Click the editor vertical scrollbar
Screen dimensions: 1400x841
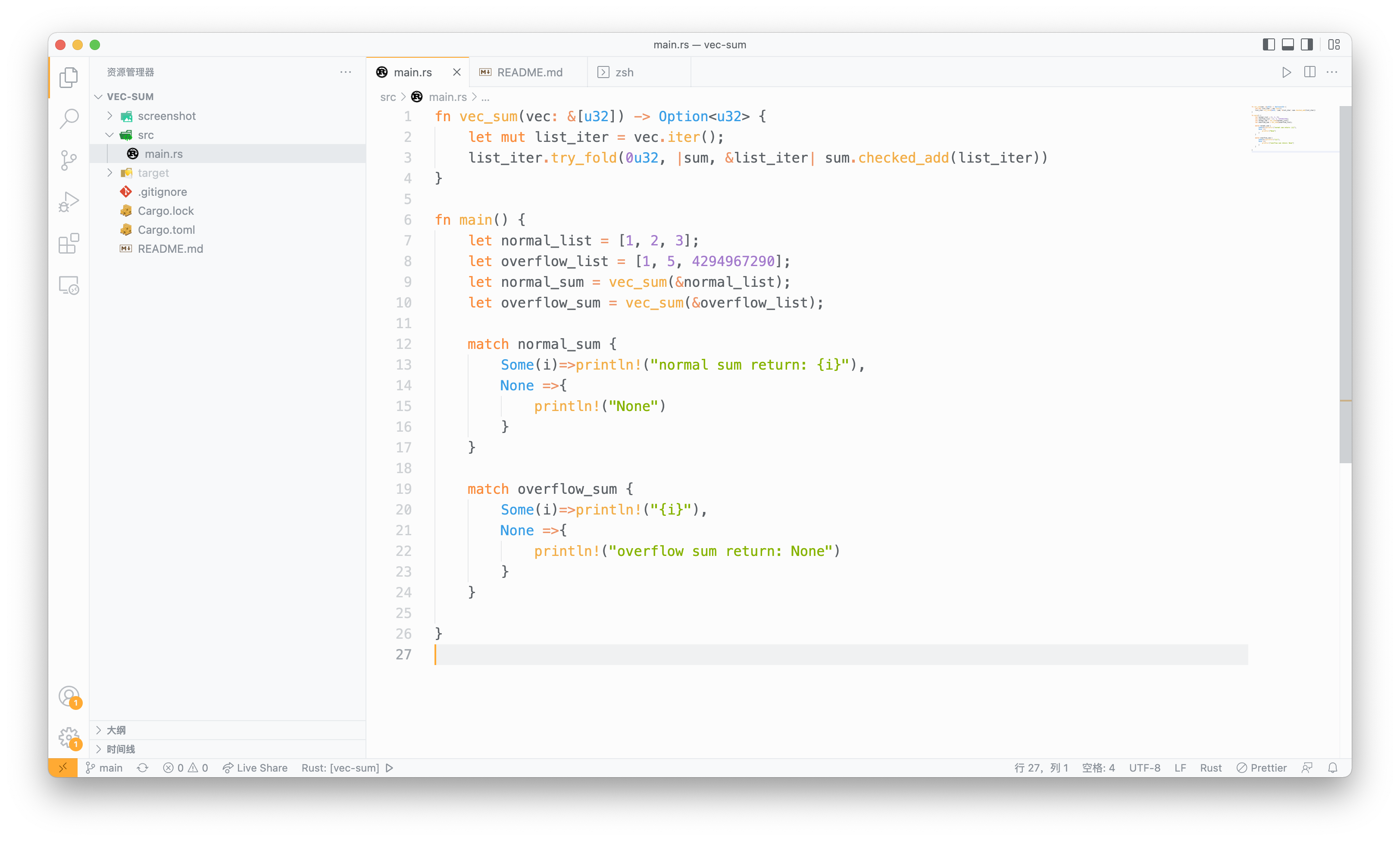point(1345,283)
